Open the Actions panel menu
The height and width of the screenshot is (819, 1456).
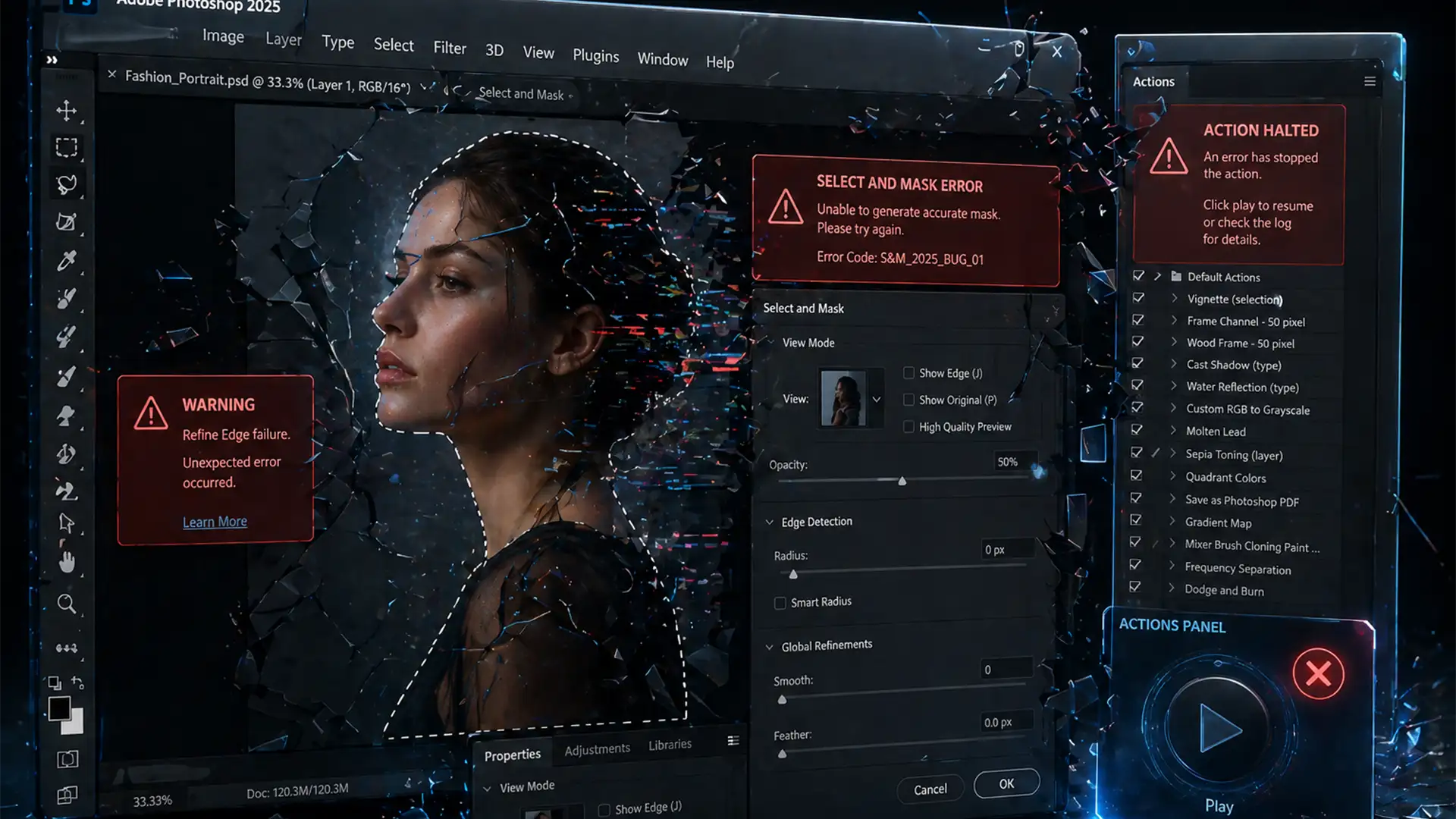(1370, 81)
